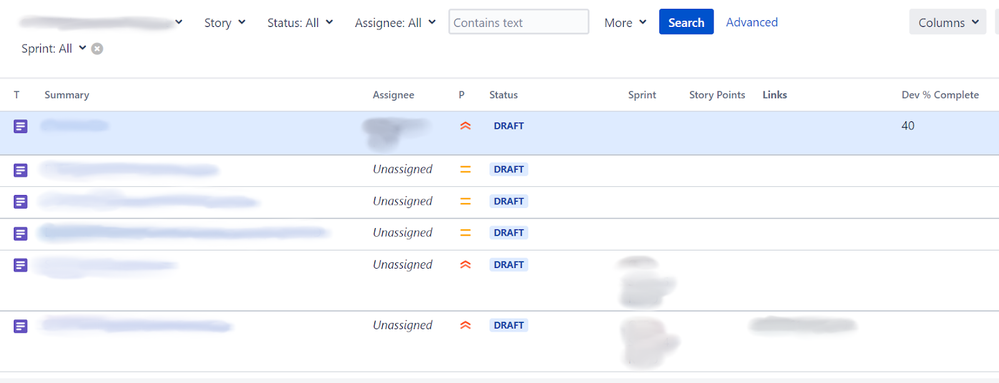Expand the Sprint: All filter

pos(54,48)
